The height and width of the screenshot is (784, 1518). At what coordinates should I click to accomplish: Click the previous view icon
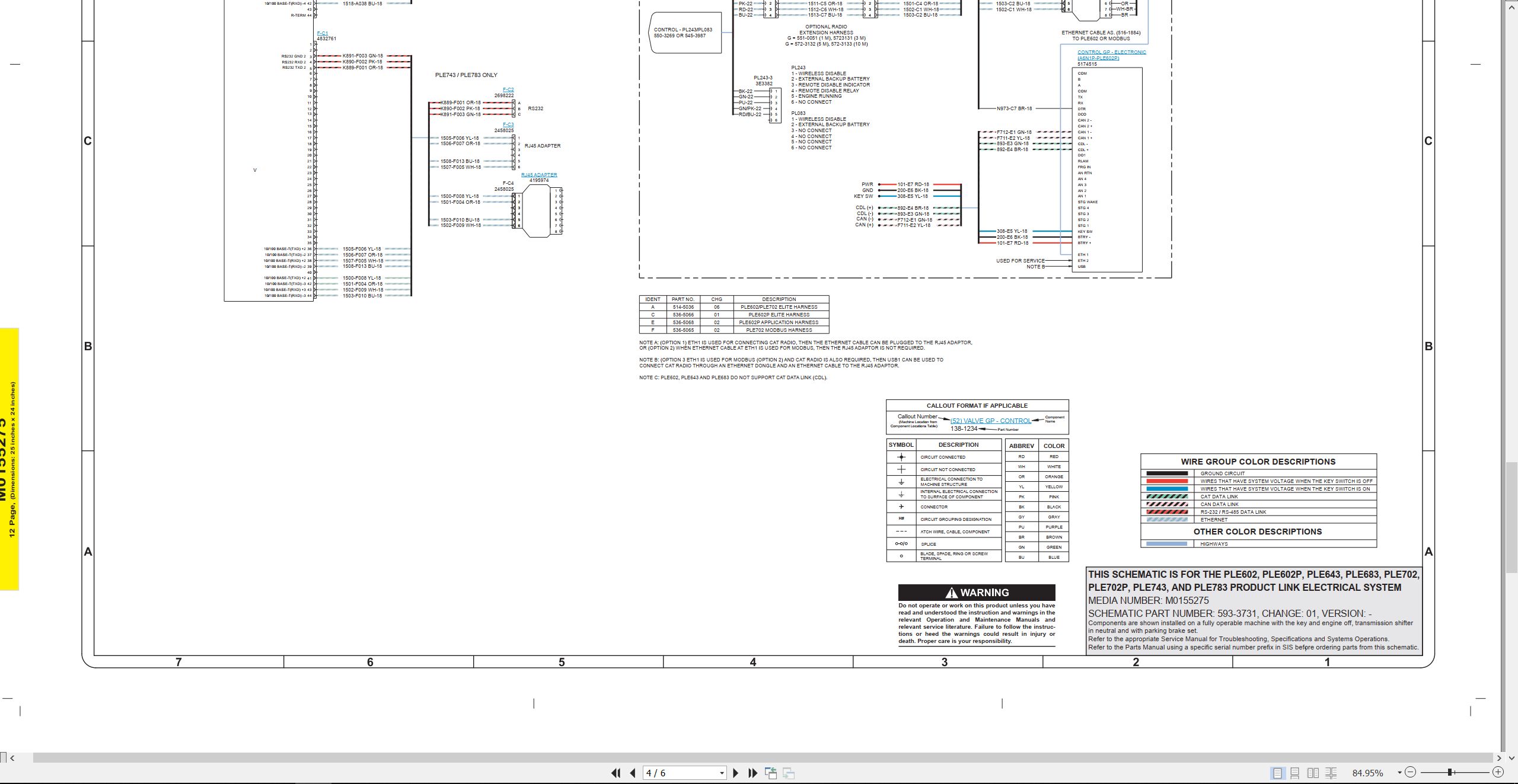771,773
